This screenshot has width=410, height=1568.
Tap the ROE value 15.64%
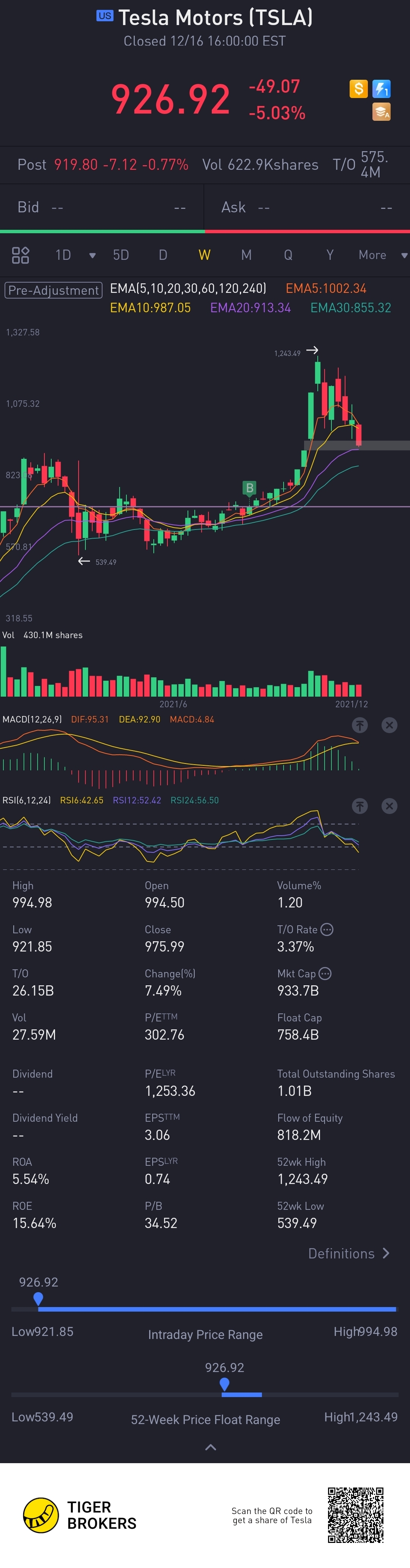coord(34,1223)
